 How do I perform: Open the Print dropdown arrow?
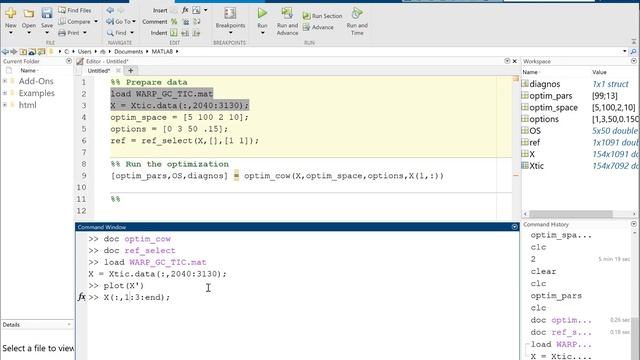[x=85, y=33]
